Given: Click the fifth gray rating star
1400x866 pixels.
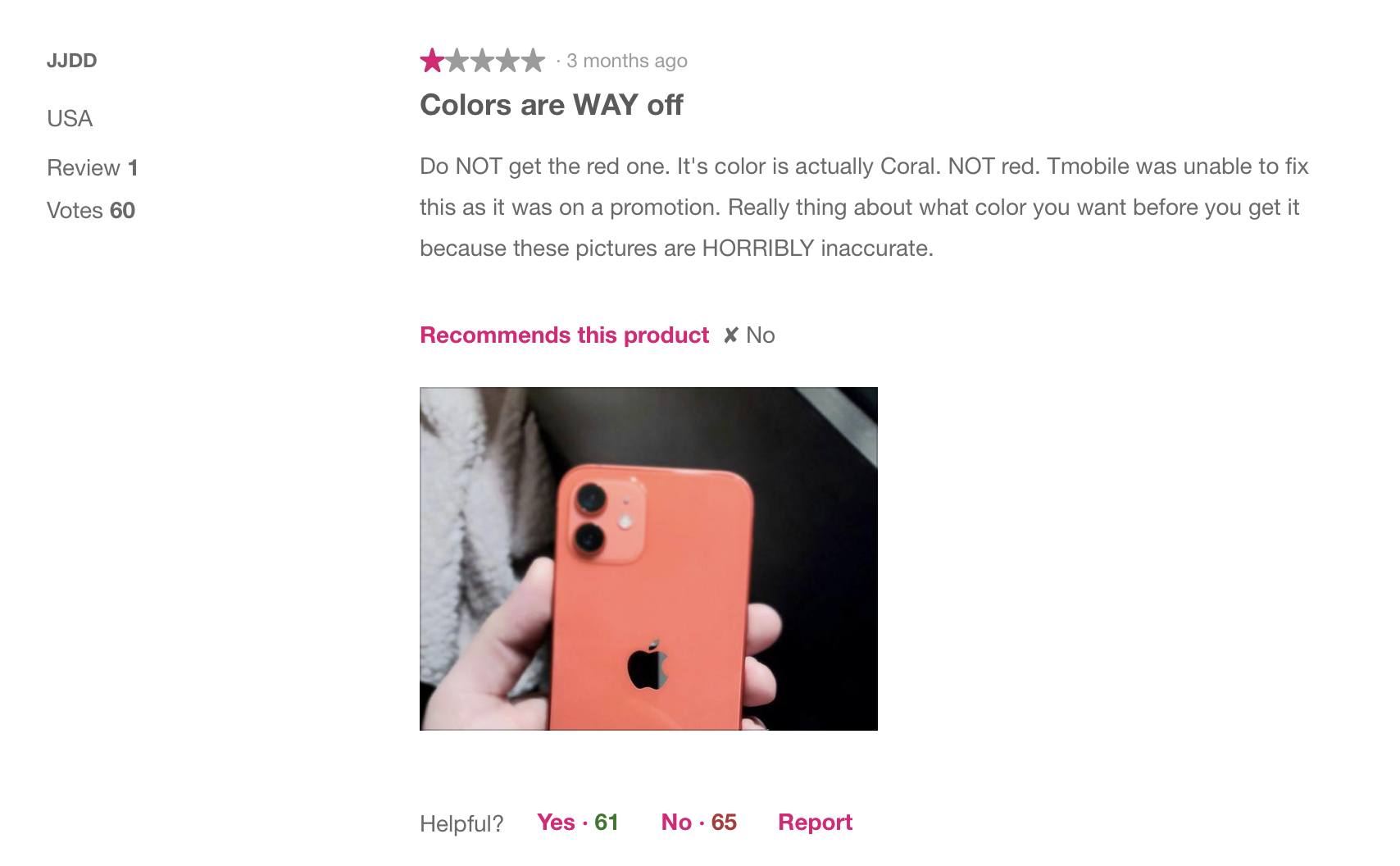Looking at the screenshot, I should tap(533, 61).
